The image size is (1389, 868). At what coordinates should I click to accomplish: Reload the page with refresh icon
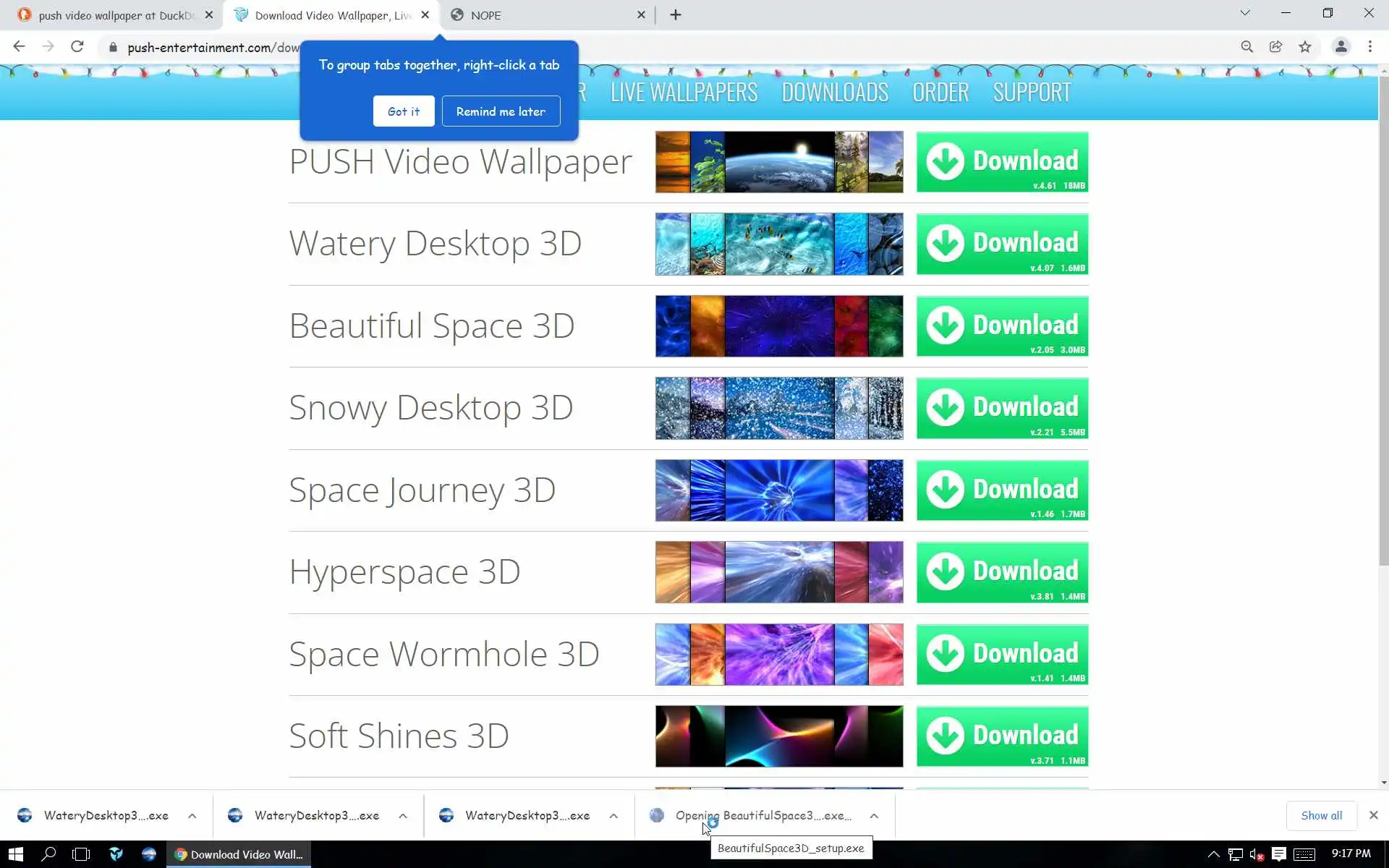pyautogui.click(x=77, y=47)
